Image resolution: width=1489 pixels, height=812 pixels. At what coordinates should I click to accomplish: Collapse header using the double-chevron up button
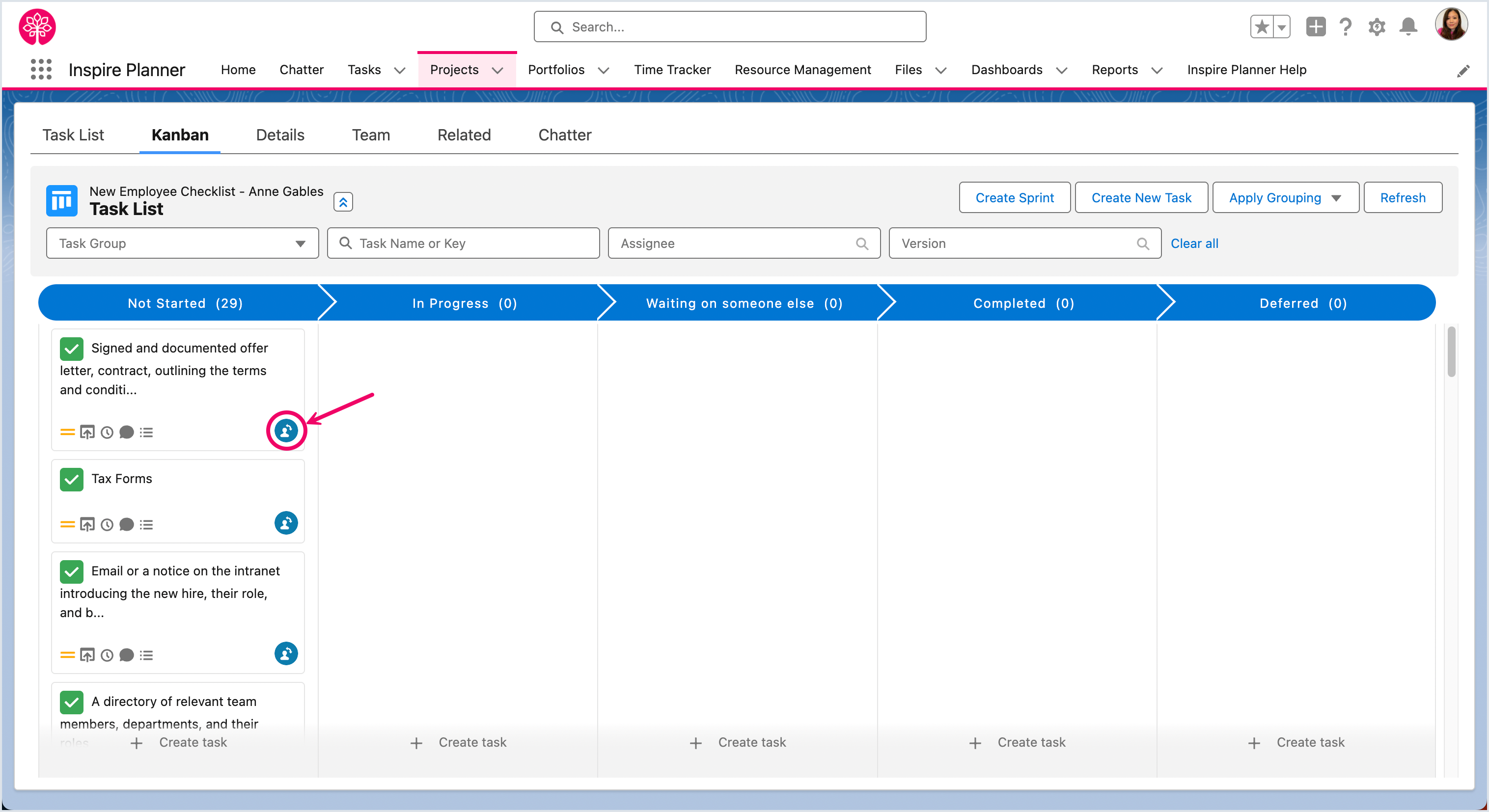point(343,202)
